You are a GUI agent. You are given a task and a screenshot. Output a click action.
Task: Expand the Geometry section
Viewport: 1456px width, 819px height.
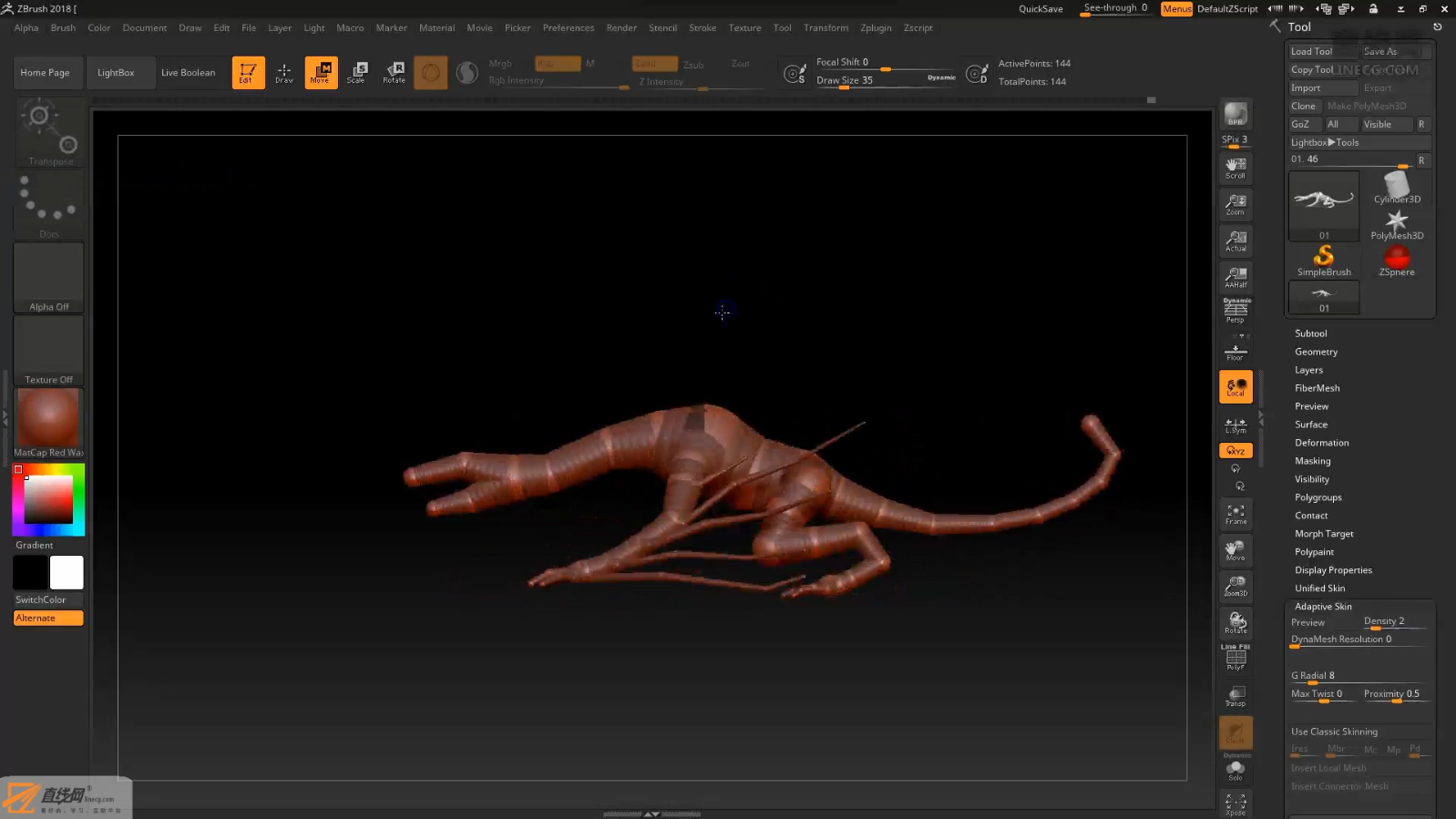1316,352
